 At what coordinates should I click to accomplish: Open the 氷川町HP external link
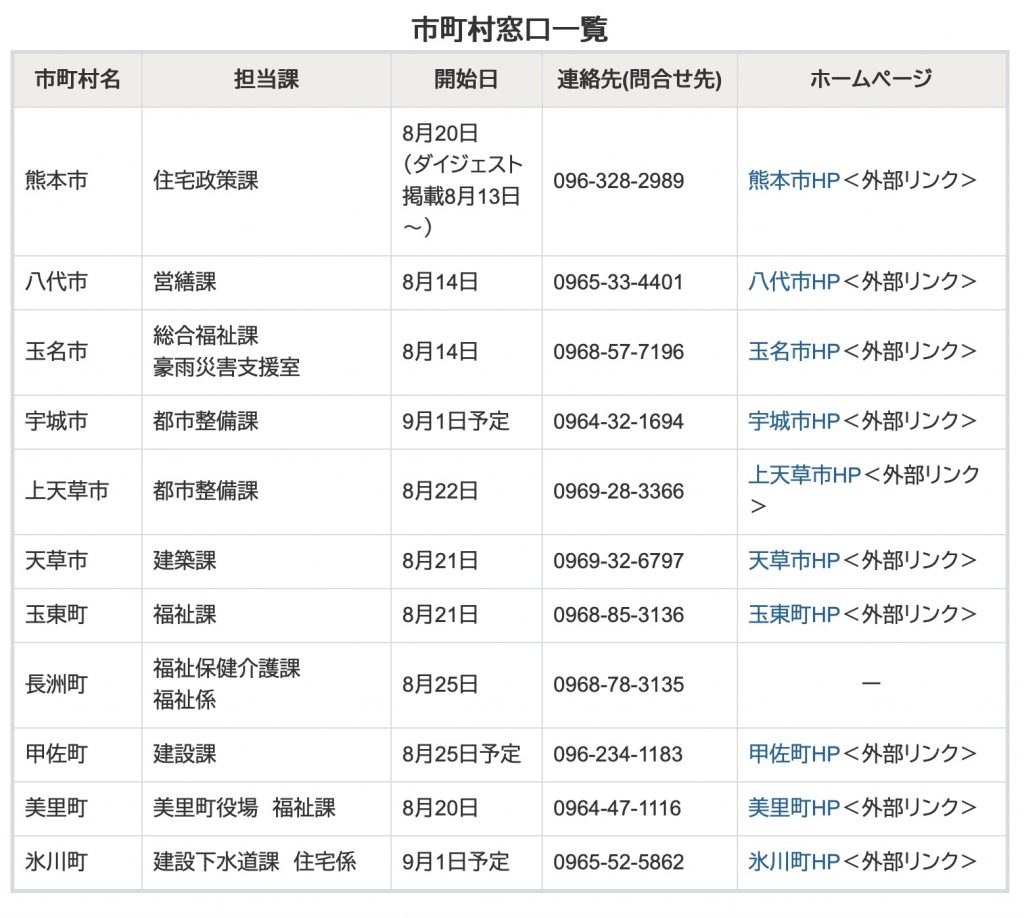point(793,863)
